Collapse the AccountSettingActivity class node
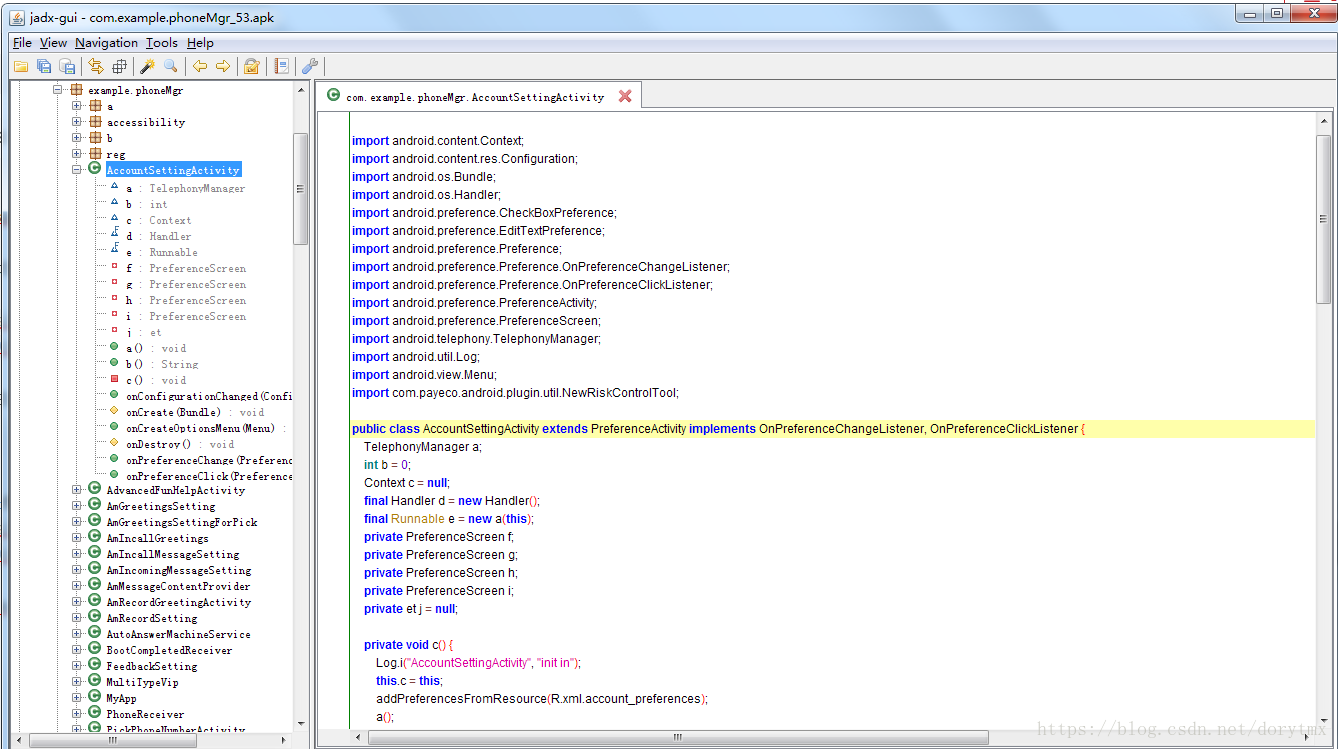 click(77, 170)
